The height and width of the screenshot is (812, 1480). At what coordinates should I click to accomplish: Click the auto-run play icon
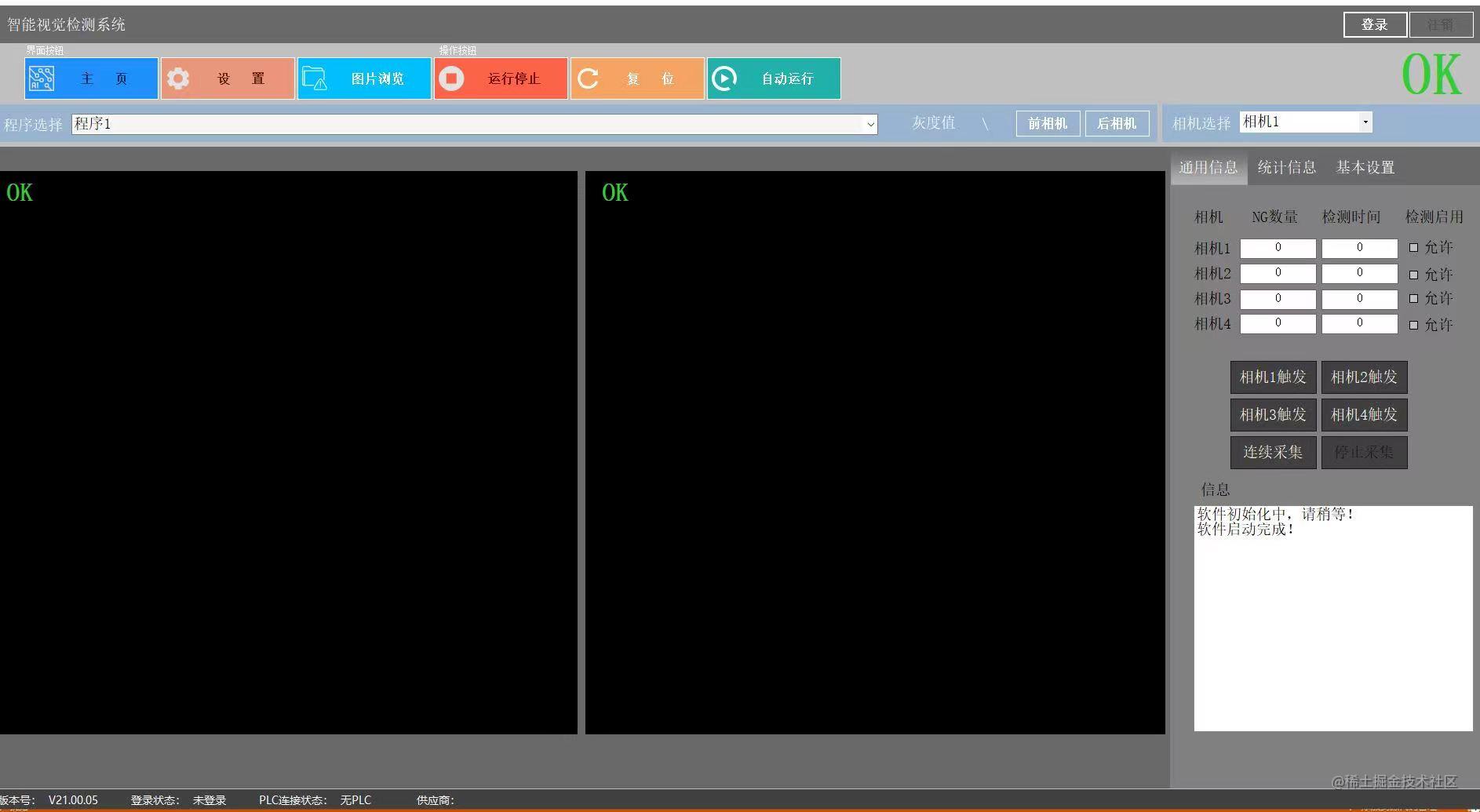724,78
